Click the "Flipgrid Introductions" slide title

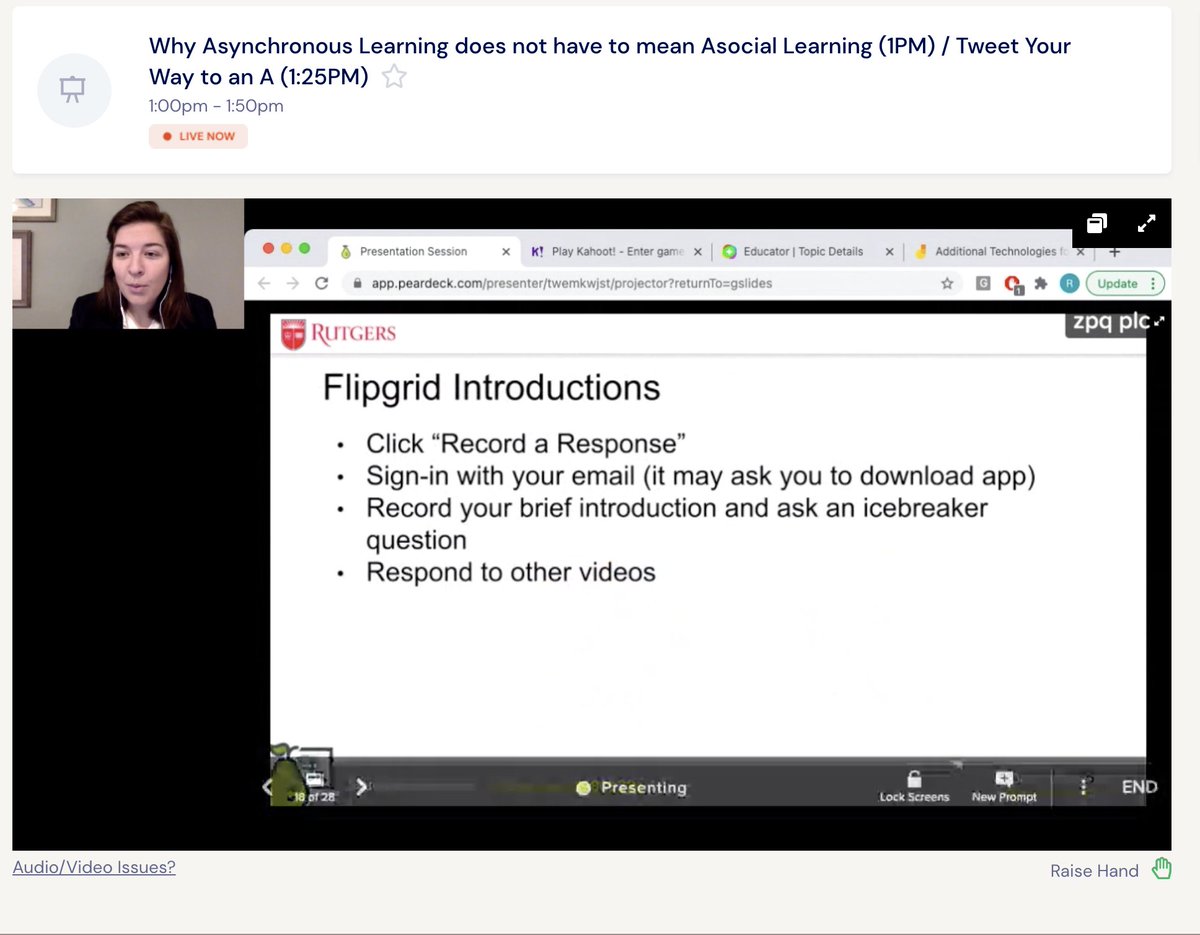point(491,388)
